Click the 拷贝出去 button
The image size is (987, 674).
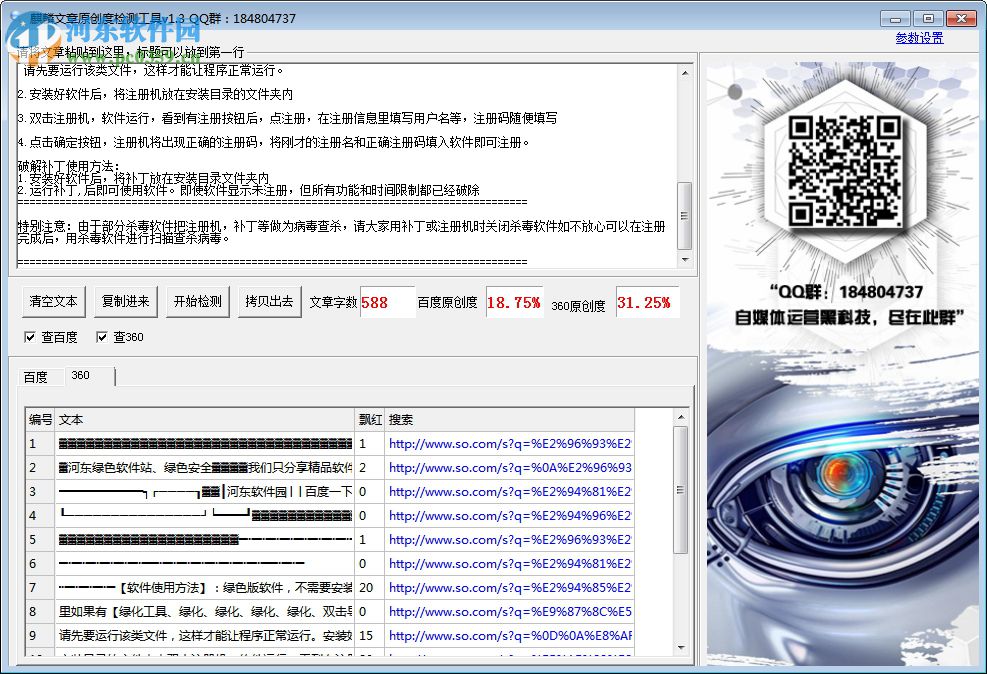(x=269, y=301)
